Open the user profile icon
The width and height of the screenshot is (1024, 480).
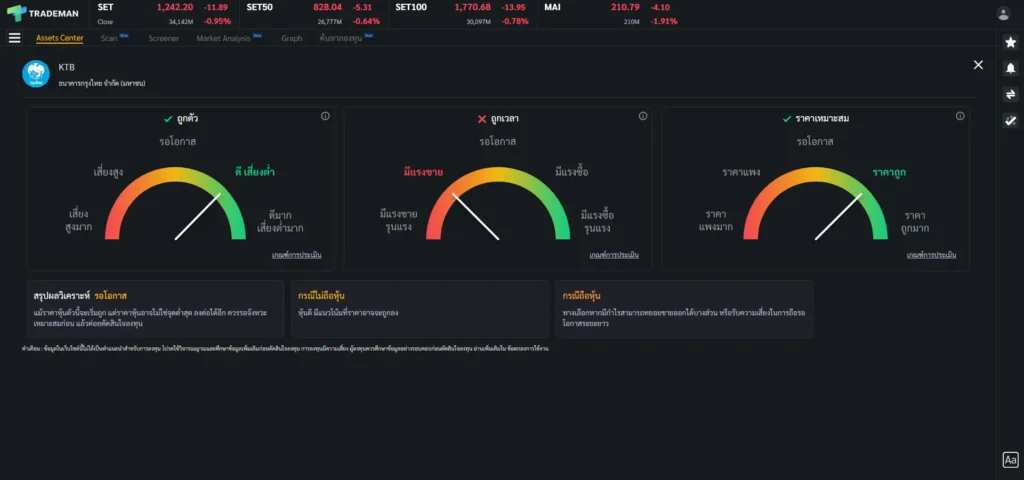point(1003,14)
